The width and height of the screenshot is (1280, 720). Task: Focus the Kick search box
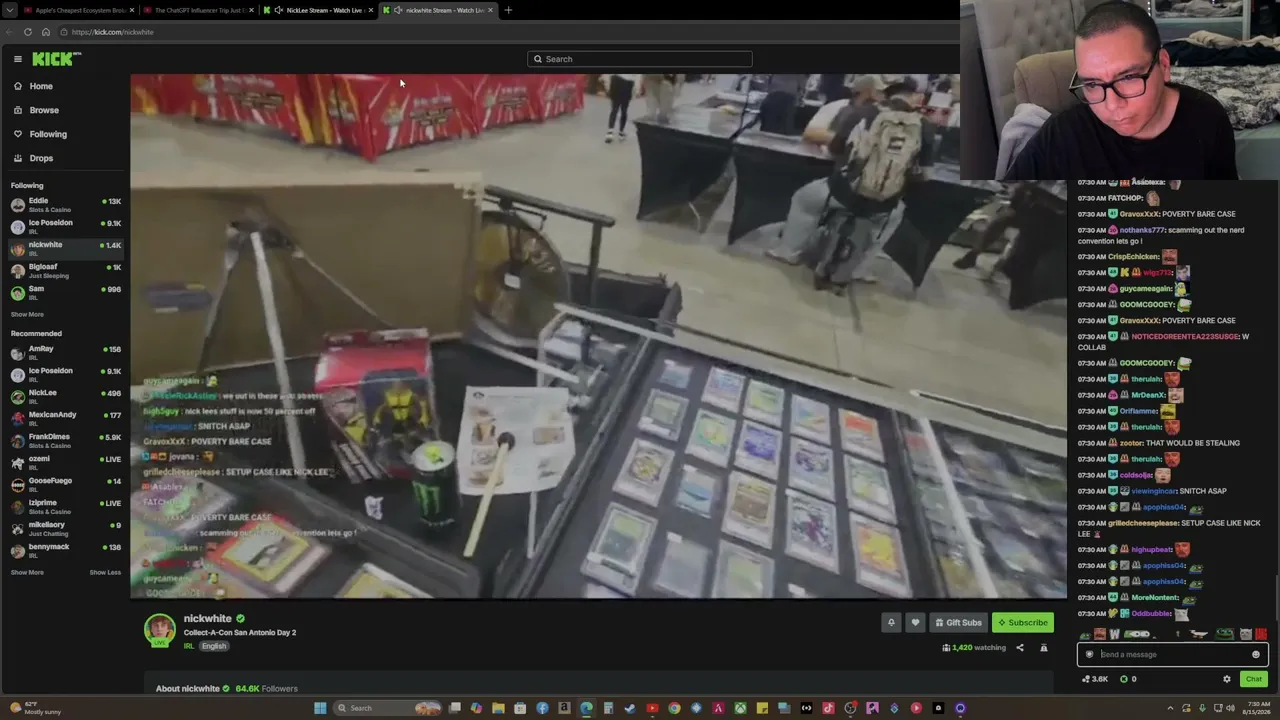click(x=640, y=59)
